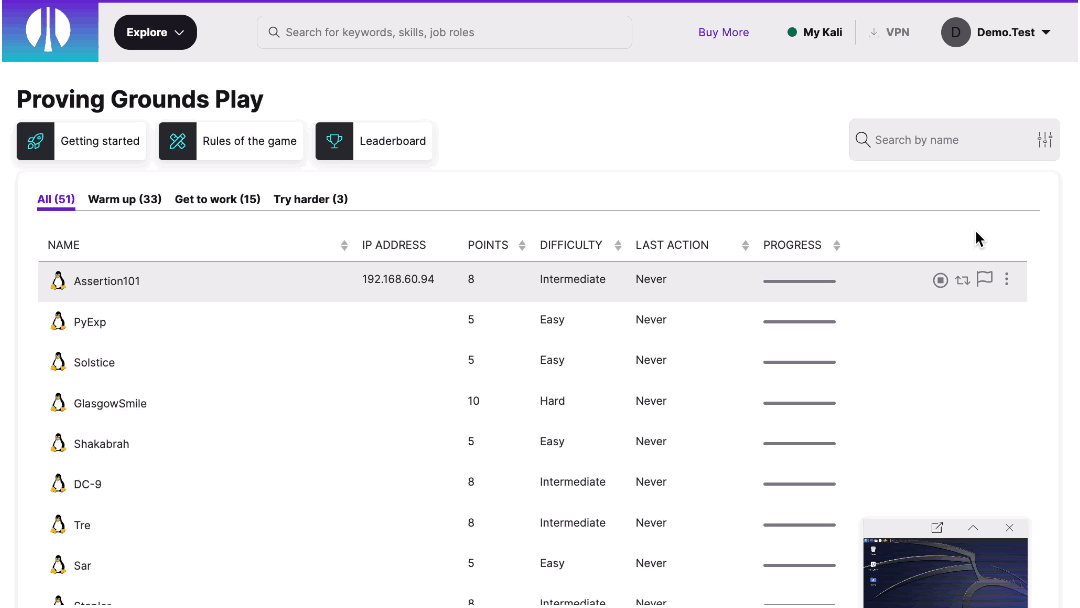Open the Explore dropdown menu

pos(155,32)
